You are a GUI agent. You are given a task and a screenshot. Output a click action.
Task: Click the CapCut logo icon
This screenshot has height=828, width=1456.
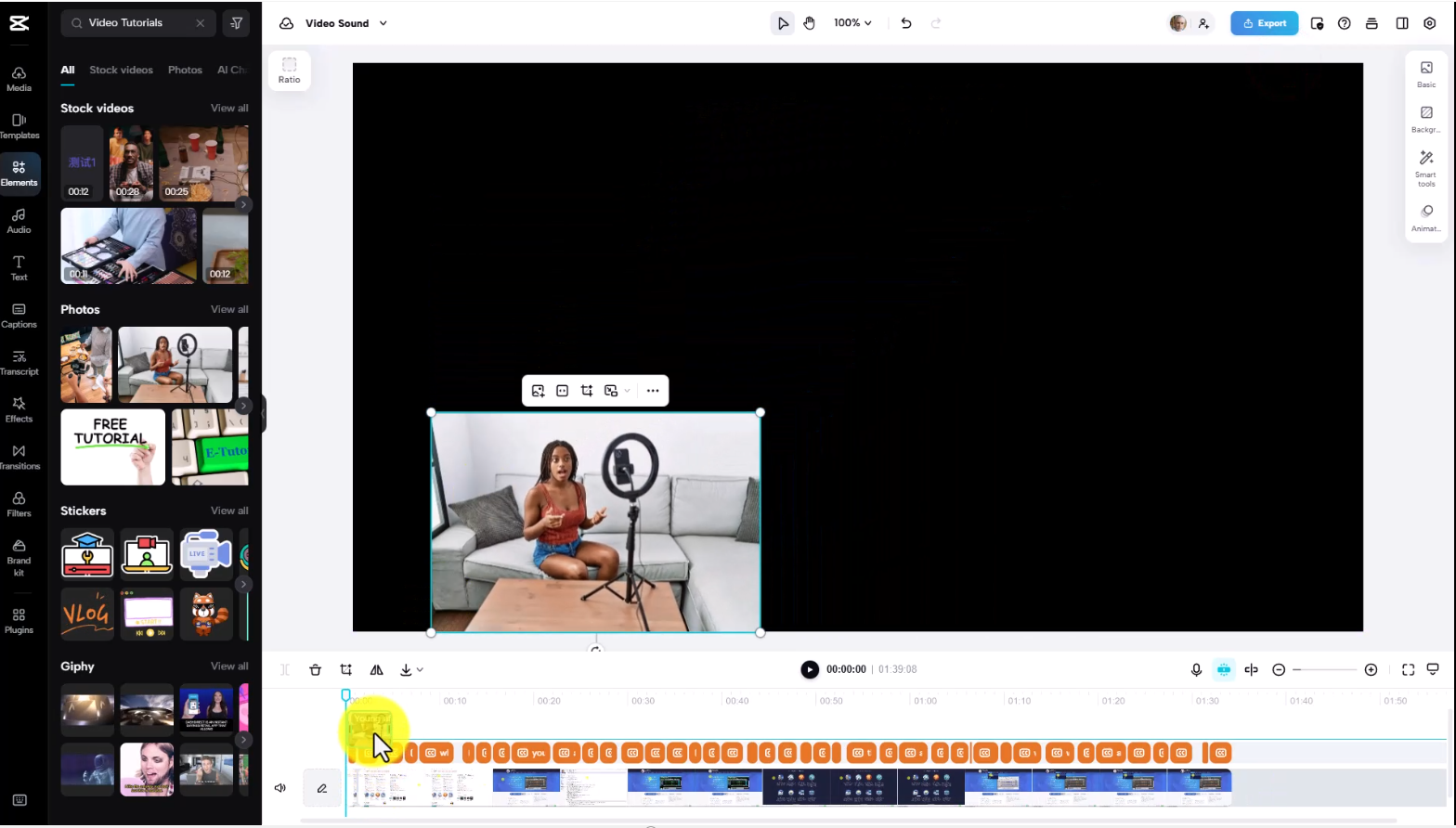coord(19,23)
